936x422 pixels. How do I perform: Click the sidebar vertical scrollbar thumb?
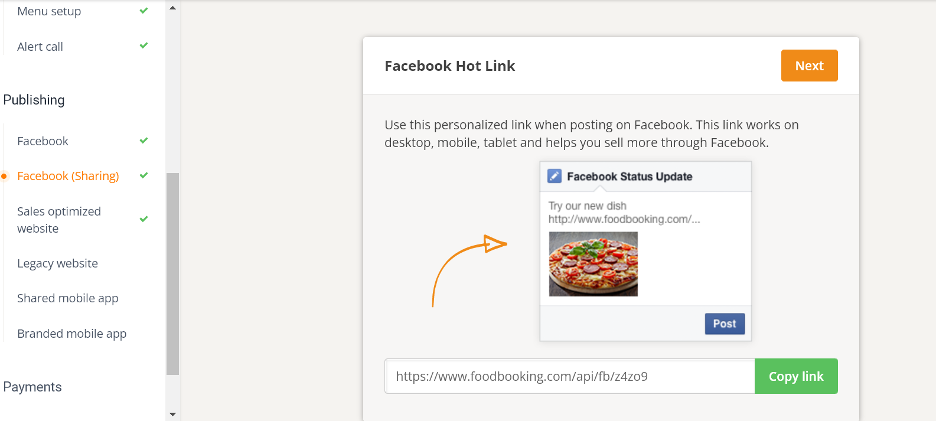(x=173, y=274)
